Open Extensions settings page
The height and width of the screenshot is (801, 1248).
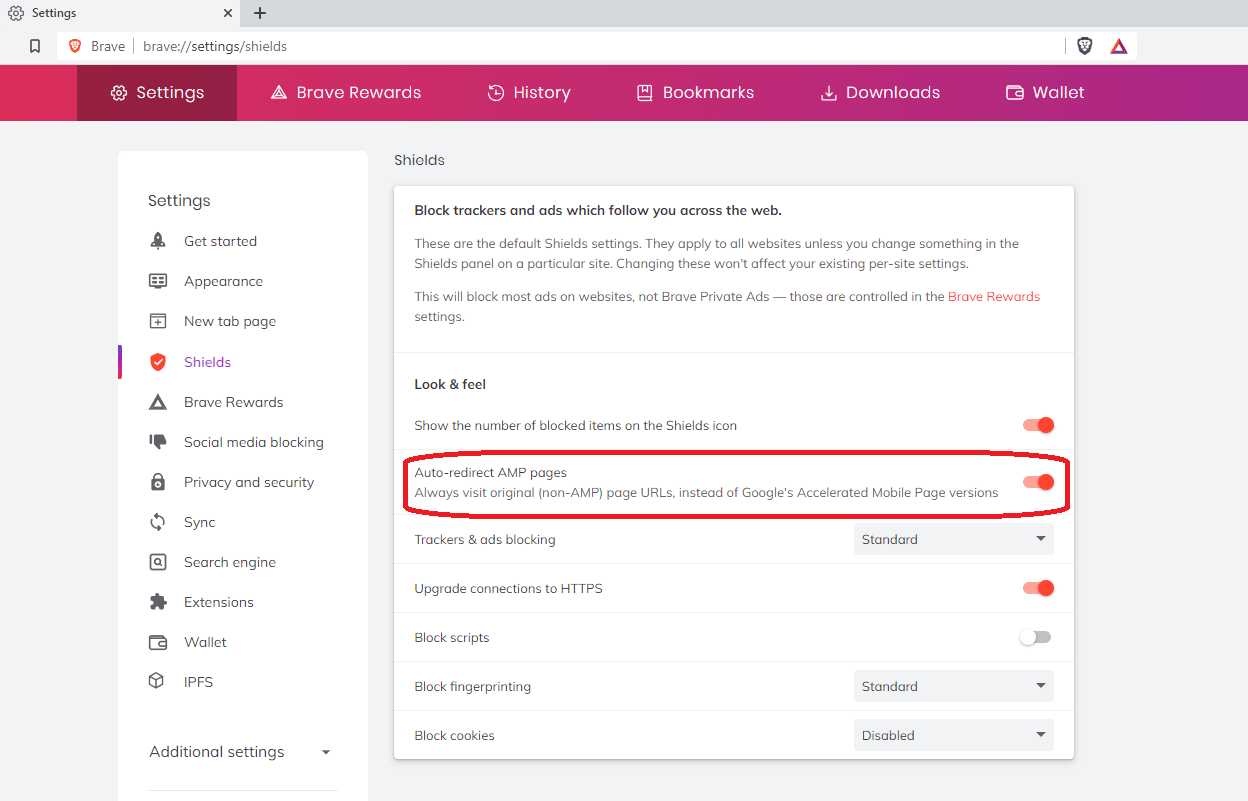(219, 602)
